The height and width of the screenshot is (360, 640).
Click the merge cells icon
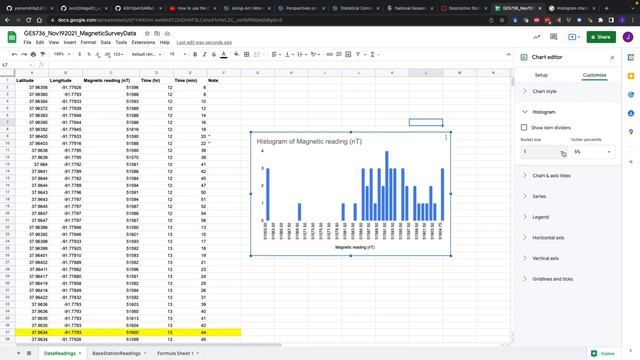tap(257, 54)
